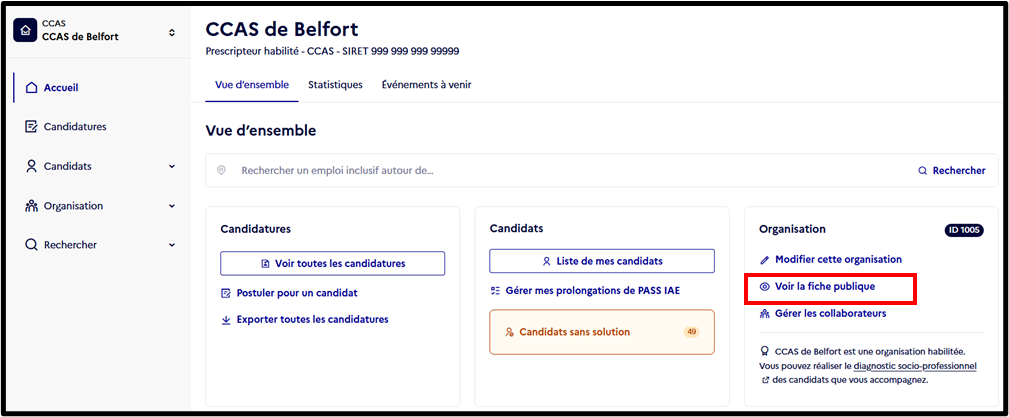
Task: Click the CCAS house logo icon
Action: (25, 30)
